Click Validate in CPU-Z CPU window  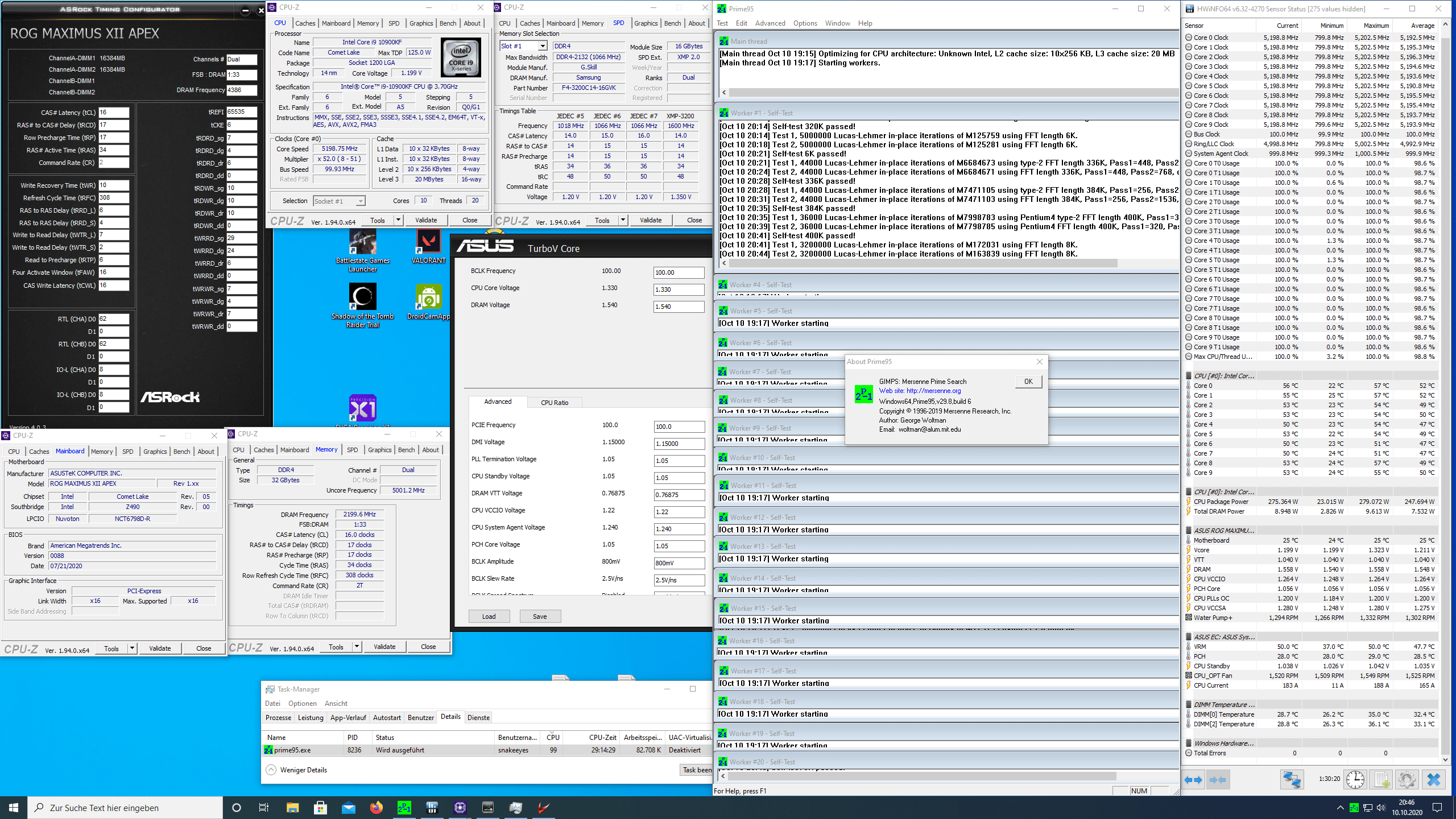[x=426, y=220]
